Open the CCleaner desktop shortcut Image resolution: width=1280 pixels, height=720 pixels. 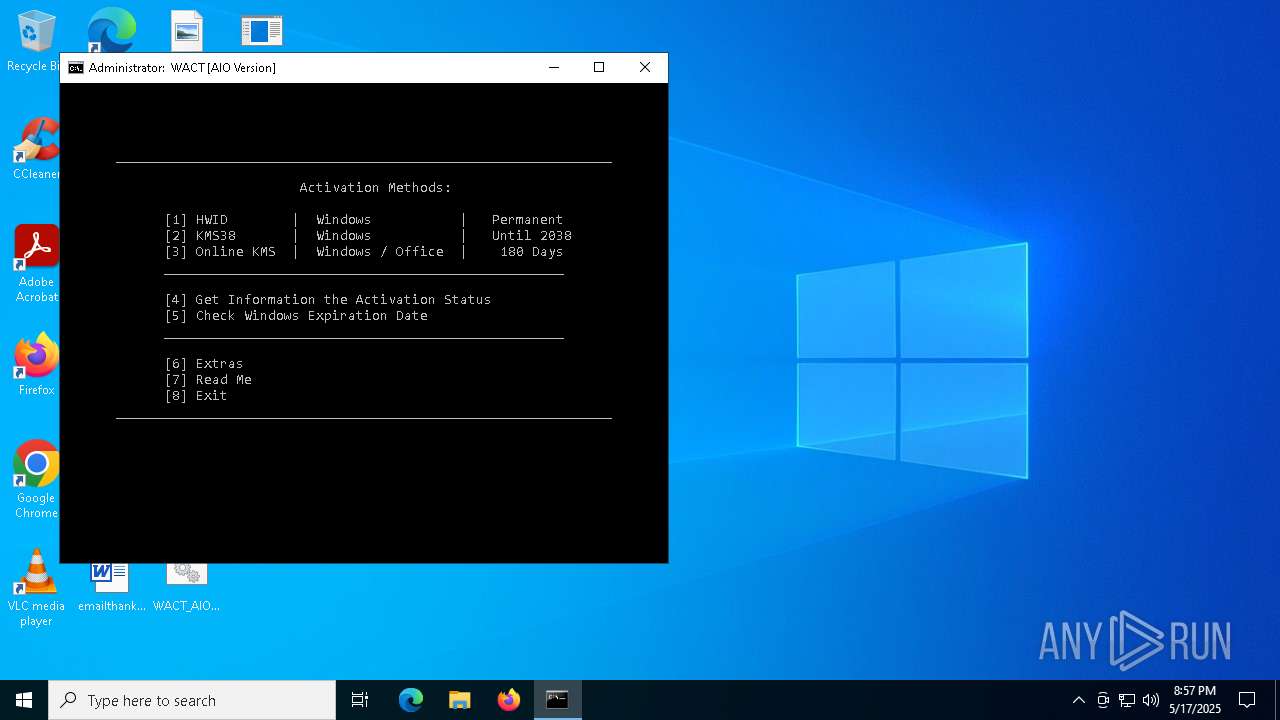(36, 148)
